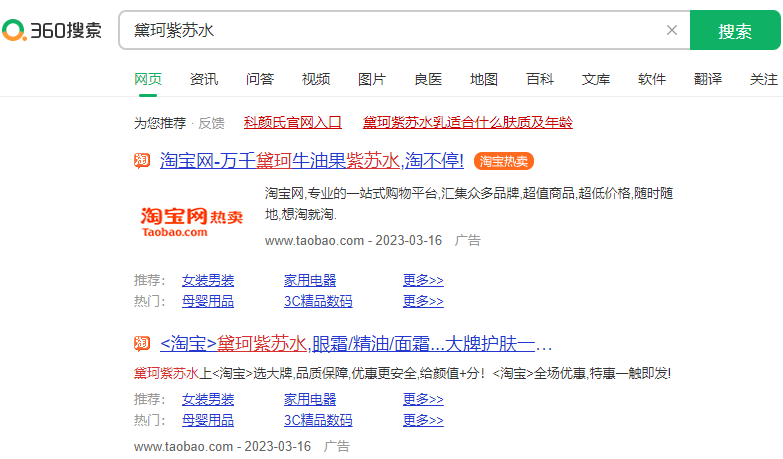Click 更多>> in second result's 热门 row

423,420
